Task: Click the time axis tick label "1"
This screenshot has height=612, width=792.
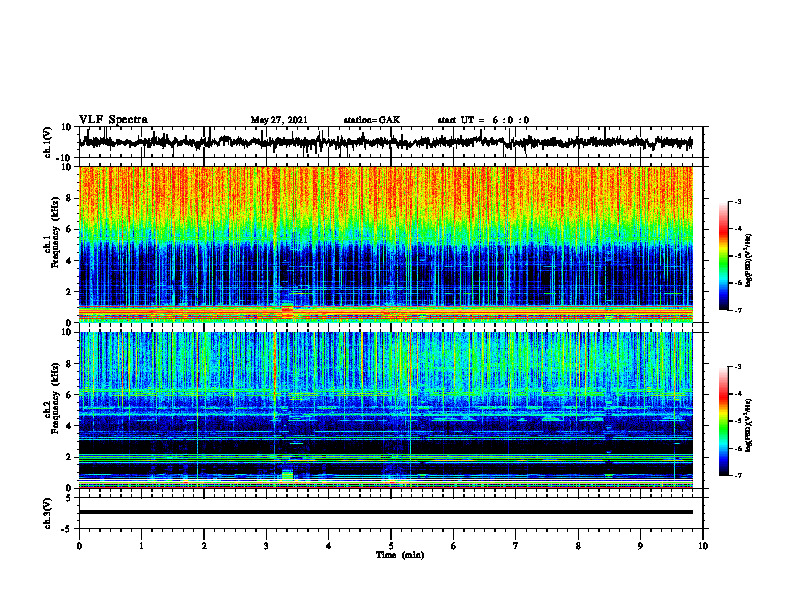Action: [x=141, y=546]
